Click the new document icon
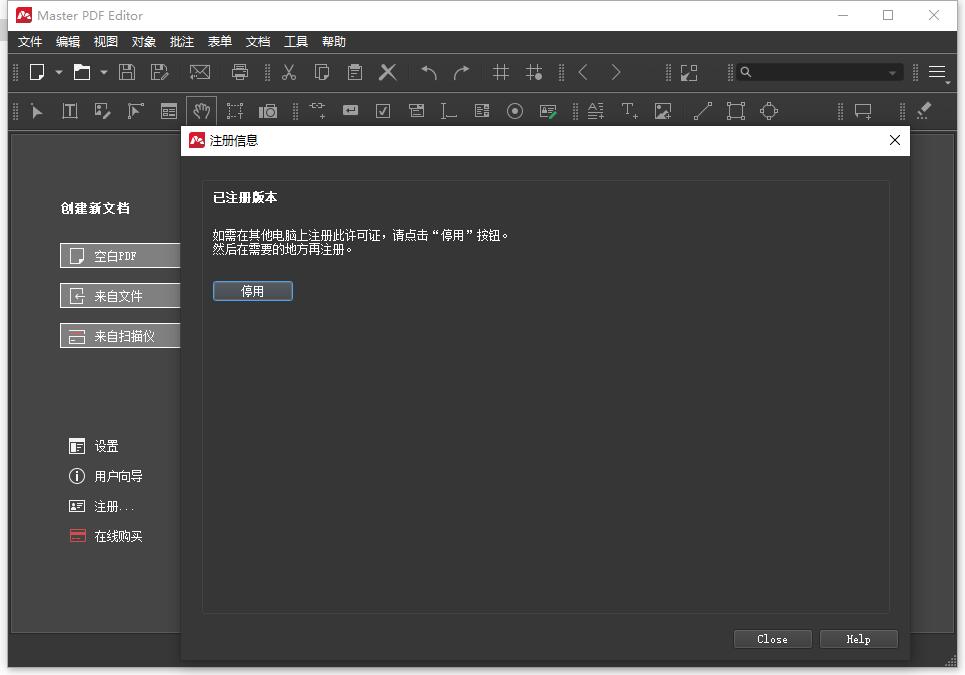Image resolution: width=965 pixels, height=675 pixels. coord(37,72)
